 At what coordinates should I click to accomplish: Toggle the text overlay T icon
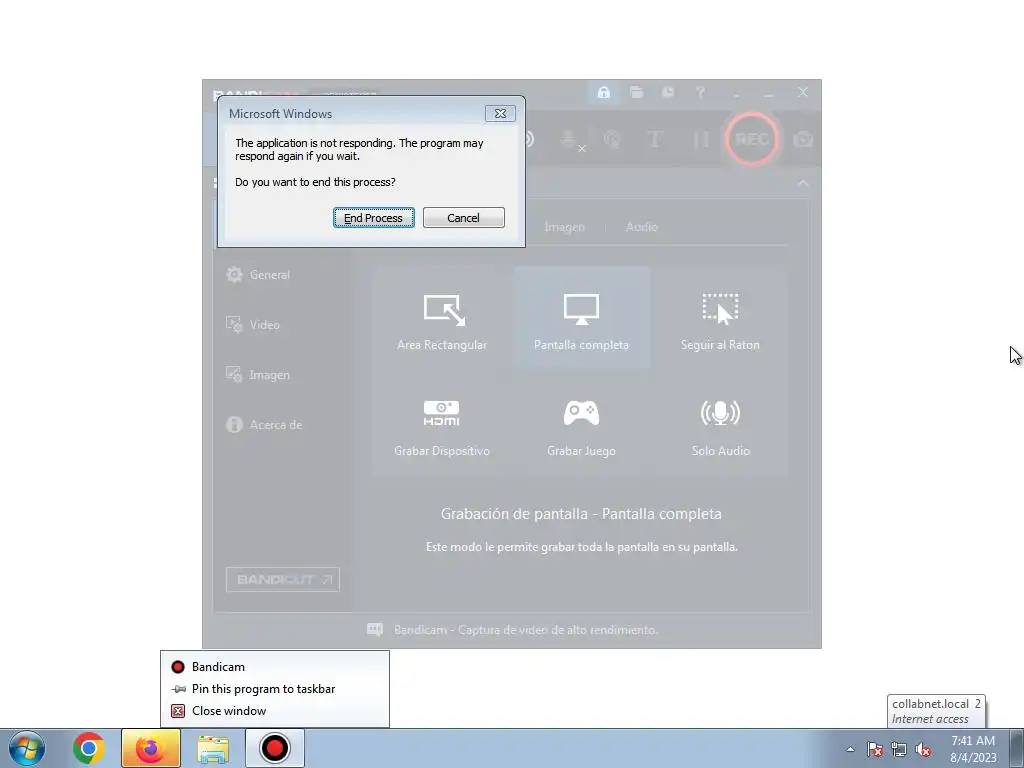click(654, 139)
